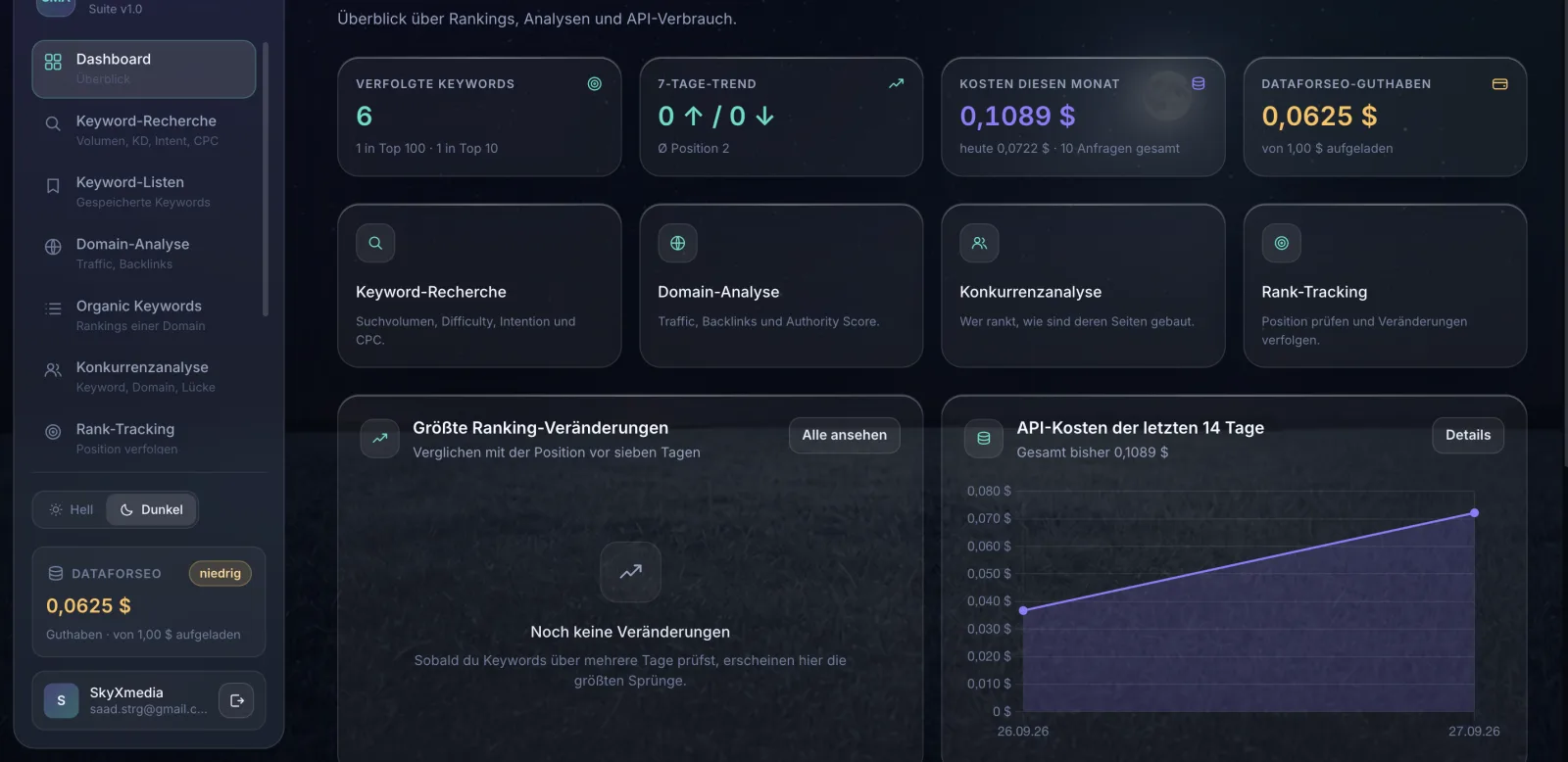Click the Details button for API-Kosten

pos(1468,435)
